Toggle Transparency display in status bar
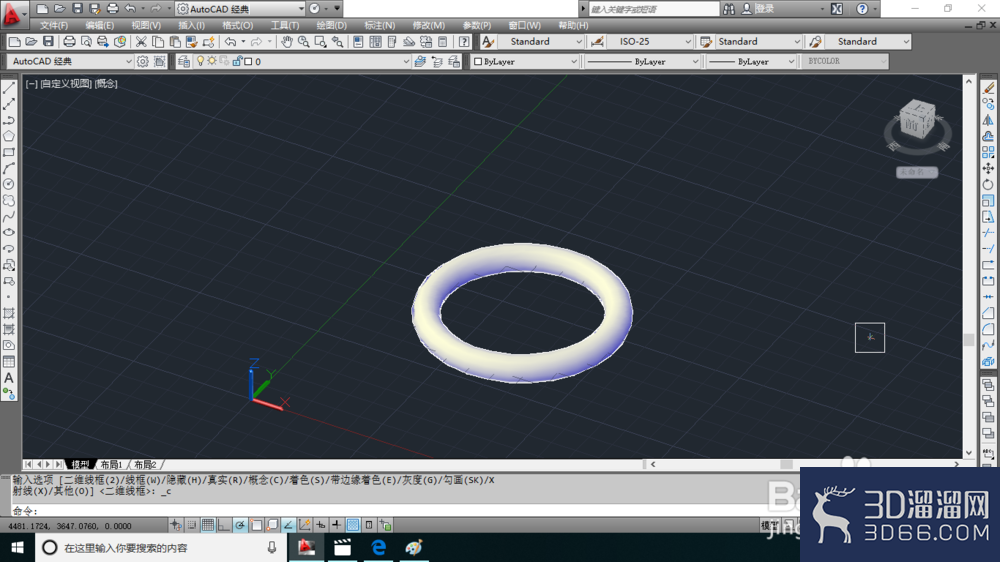The width and height of the screenshot is (1000, 562). click(353, 525)
